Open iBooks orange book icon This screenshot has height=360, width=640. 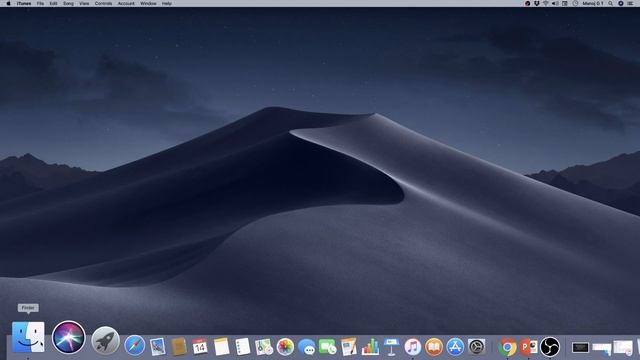434,347
